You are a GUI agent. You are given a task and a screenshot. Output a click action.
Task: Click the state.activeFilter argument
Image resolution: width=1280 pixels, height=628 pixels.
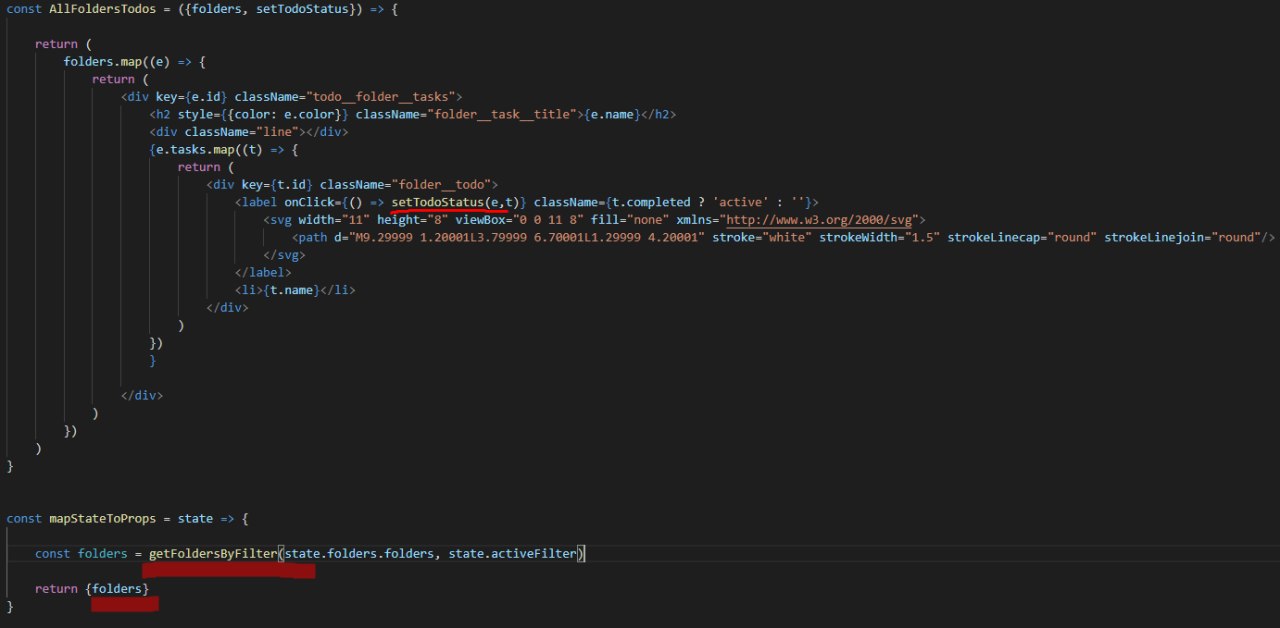(x=512, y=554)
